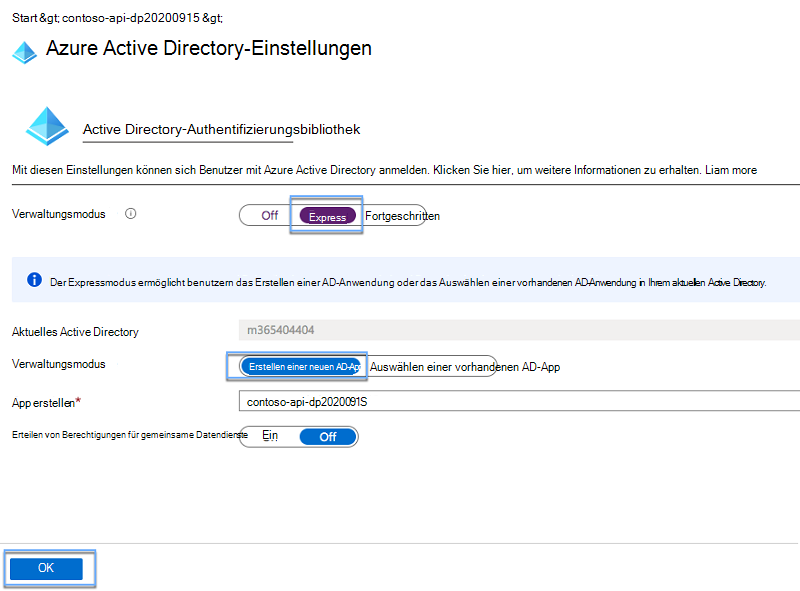Select the Express management mode
This screenshot has height=591, width=800.
pyautogui.click(x=328, y=214)
